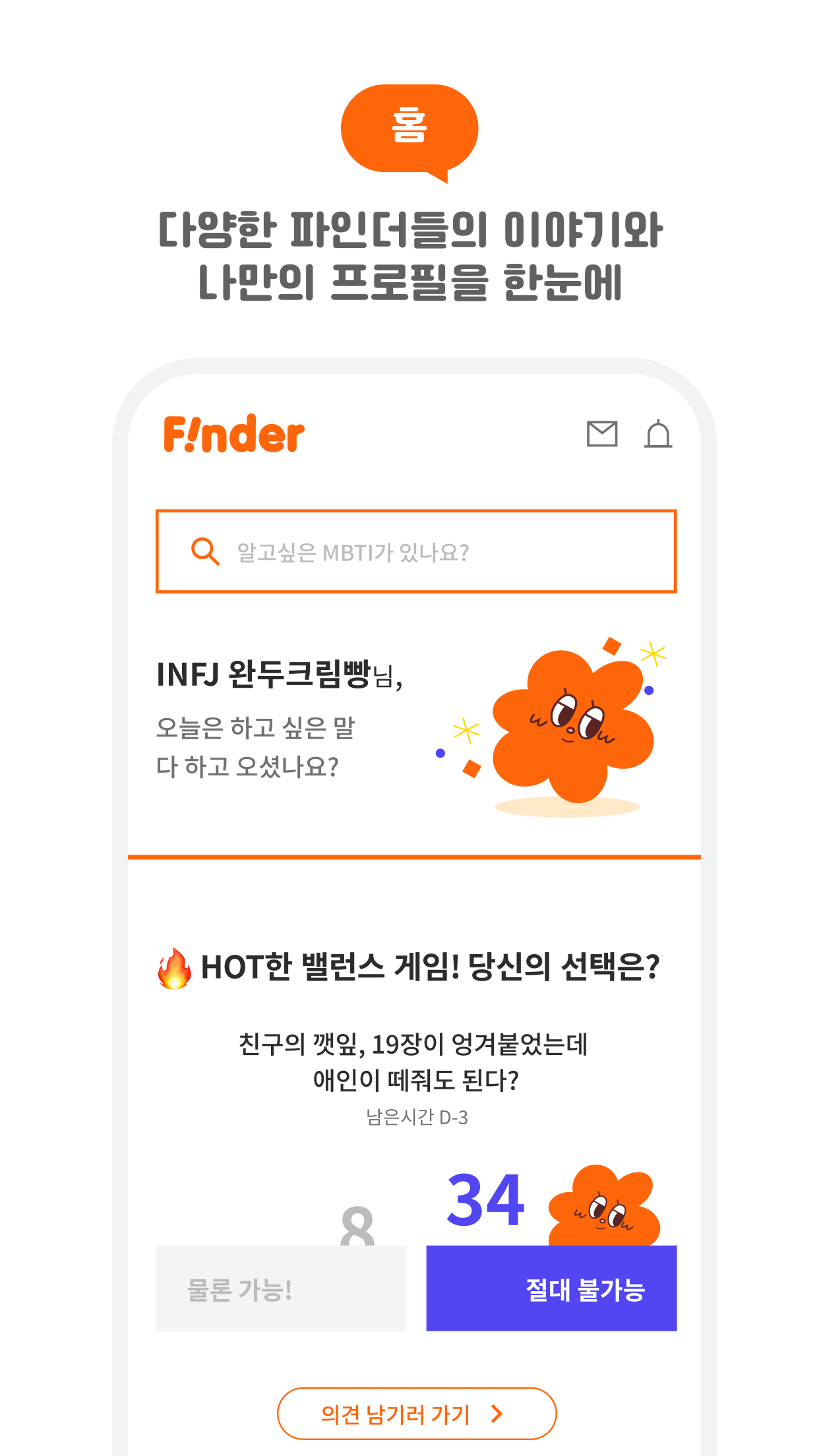Image resolution: width=819 pixels, height=1456 pixels.
Task: Open the notification bell icon
Action: (x=658, y=434)
